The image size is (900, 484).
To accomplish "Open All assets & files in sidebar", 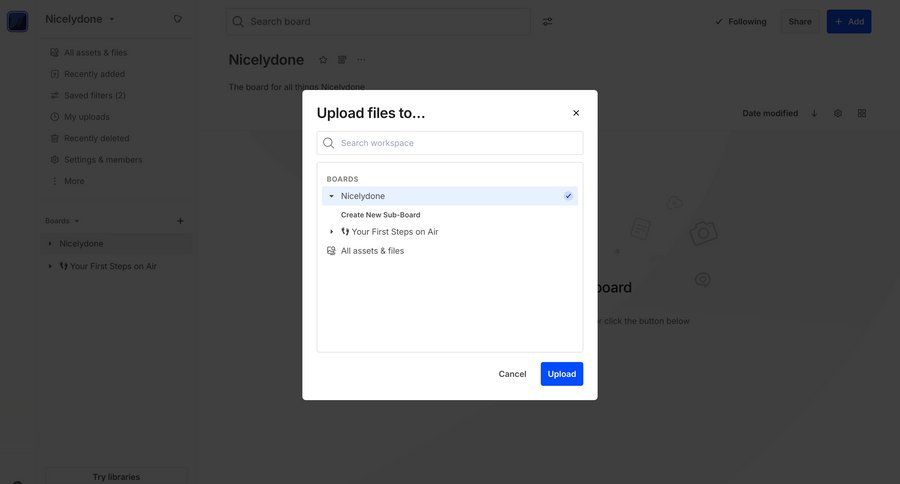I will [95, 52].
